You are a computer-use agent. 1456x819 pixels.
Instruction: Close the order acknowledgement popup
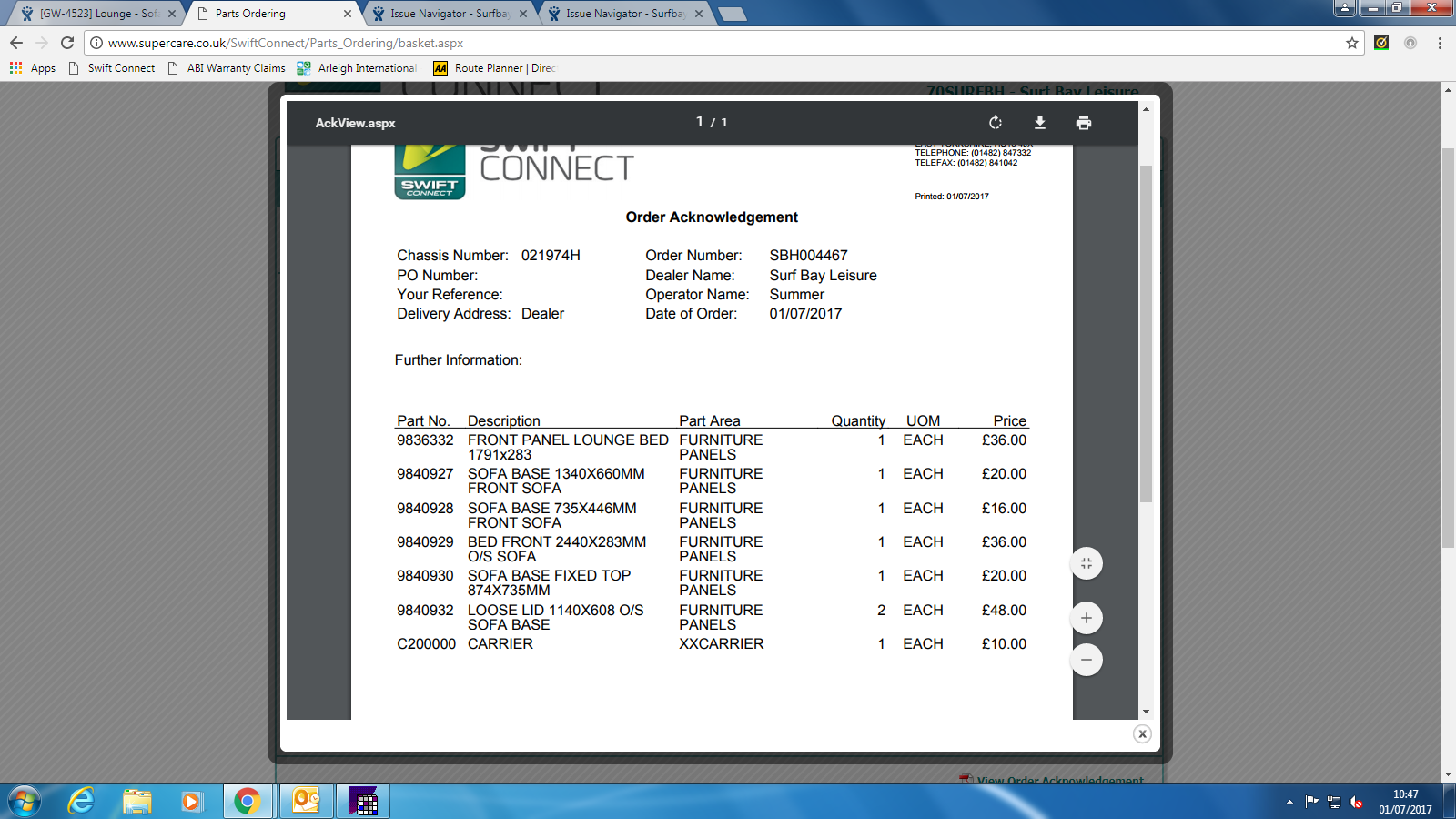(x=1142, y=734)
